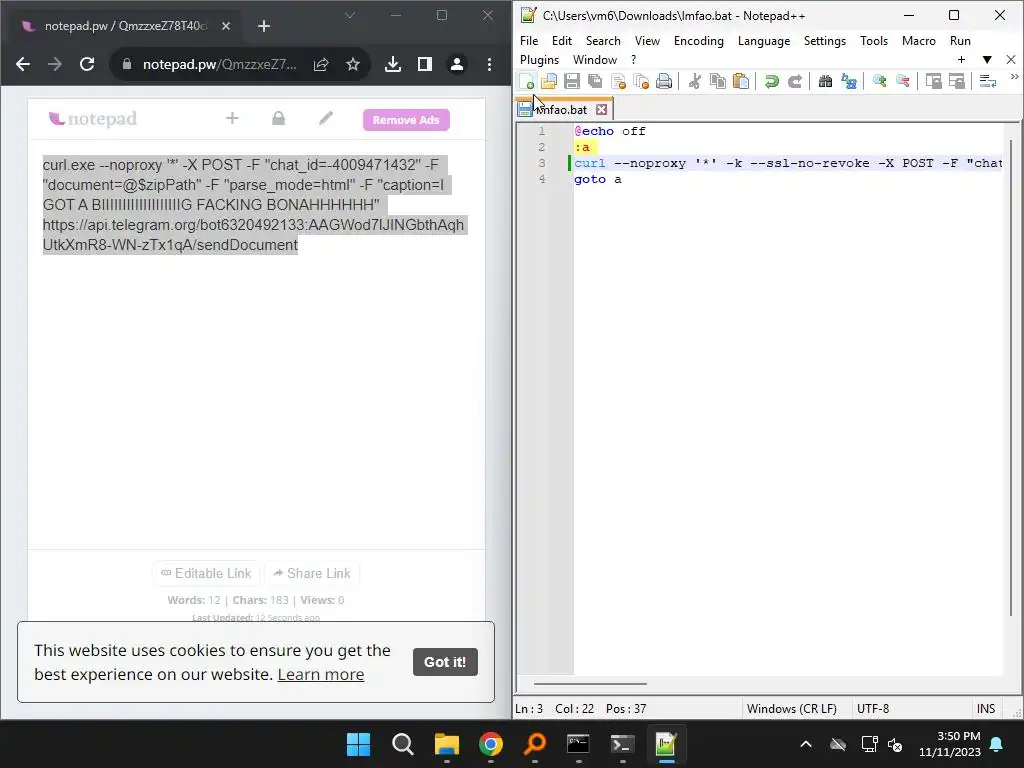Click the Remove Ads button
Viewport: 1024px width, 768px height.
pos(406,120)
